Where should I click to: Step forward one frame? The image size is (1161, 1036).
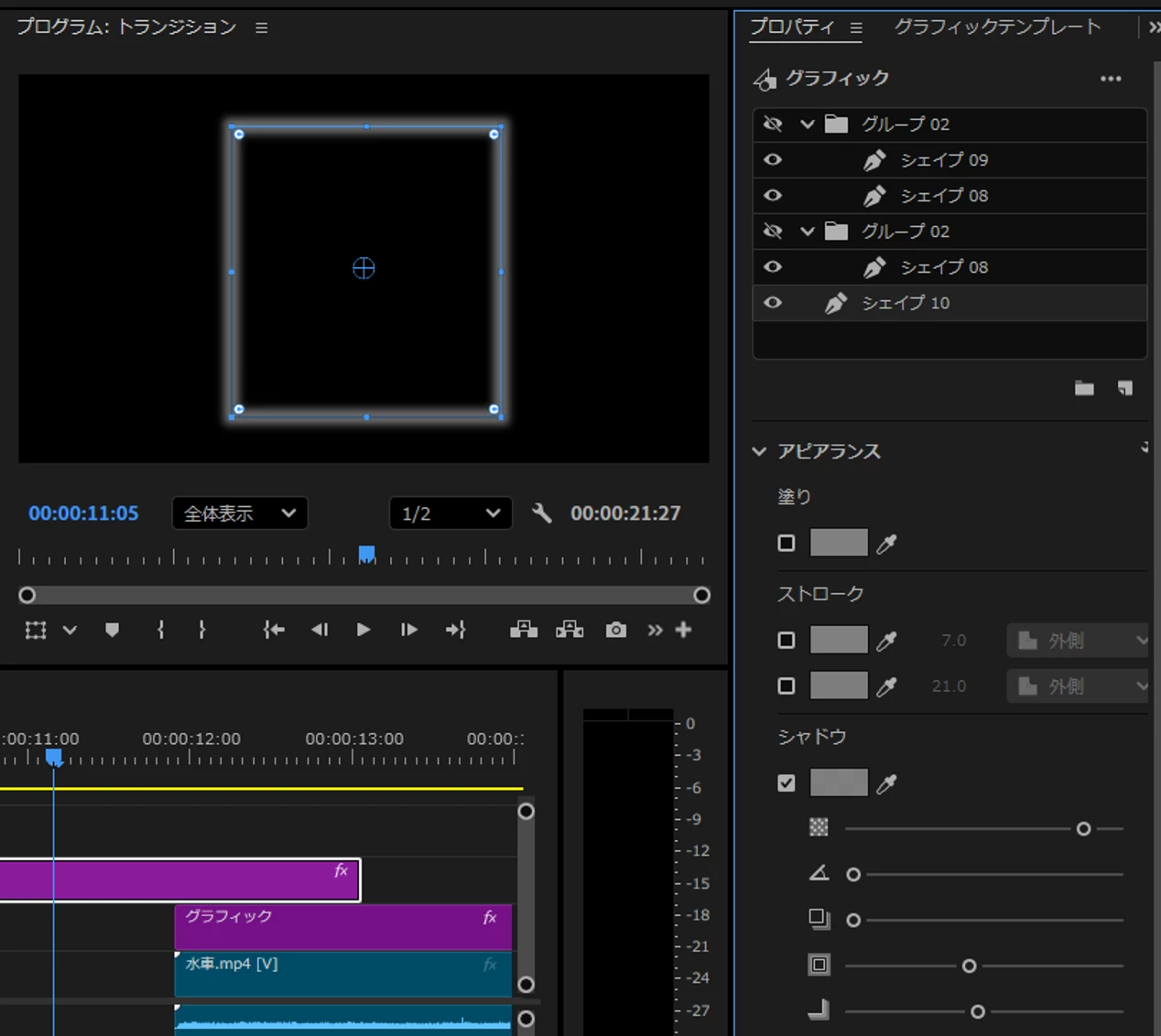click(408, 630)
